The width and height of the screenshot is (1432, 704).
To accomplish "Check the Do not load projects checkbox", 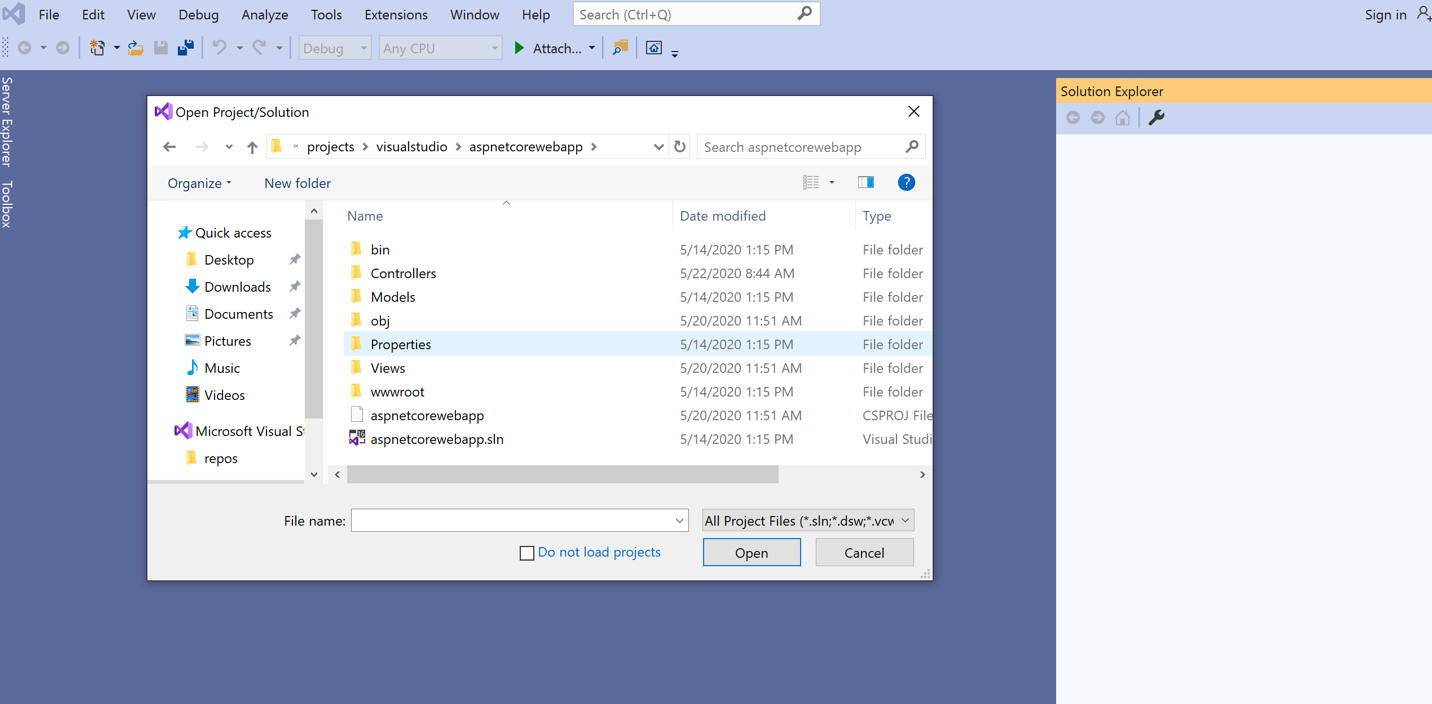I will tap(527, 553).
